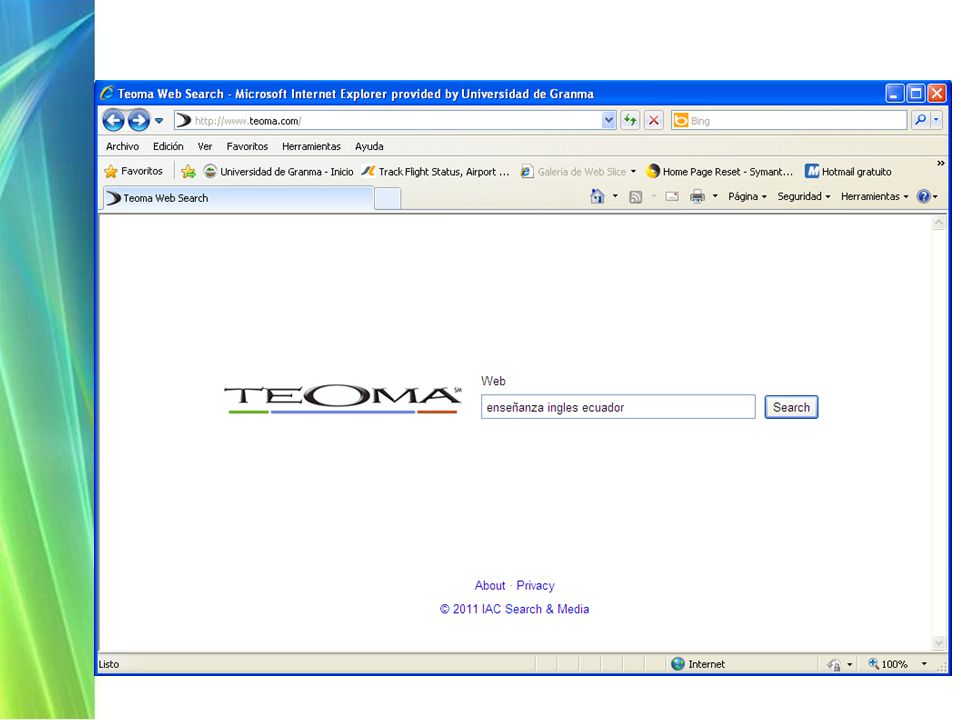Click Add to Favorites bar star icon
960x720 pixels.
click(x=189, y=171)
